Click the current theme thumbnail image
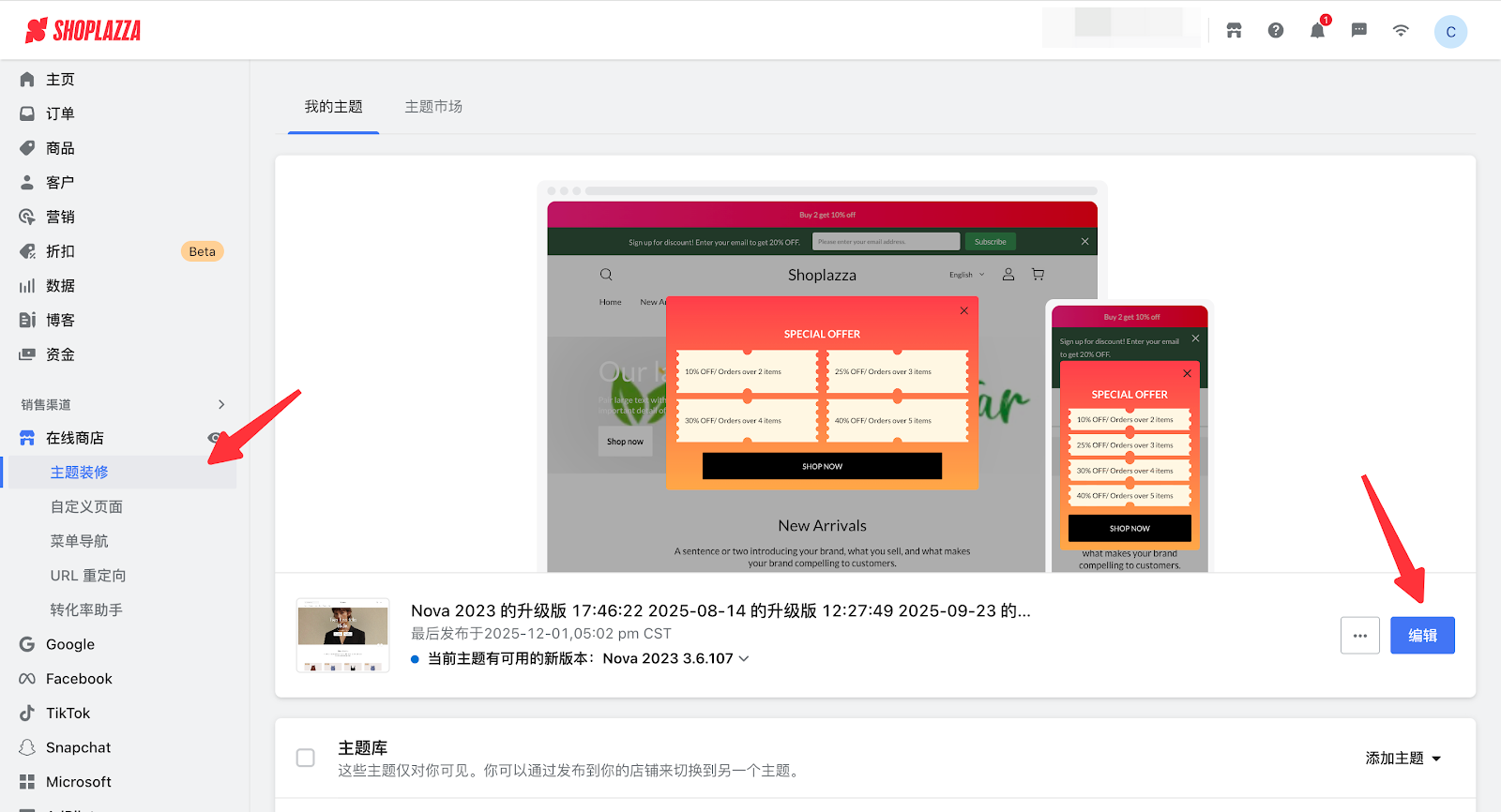The height and width of the screenshot is (812, 1501). point(342,635)
